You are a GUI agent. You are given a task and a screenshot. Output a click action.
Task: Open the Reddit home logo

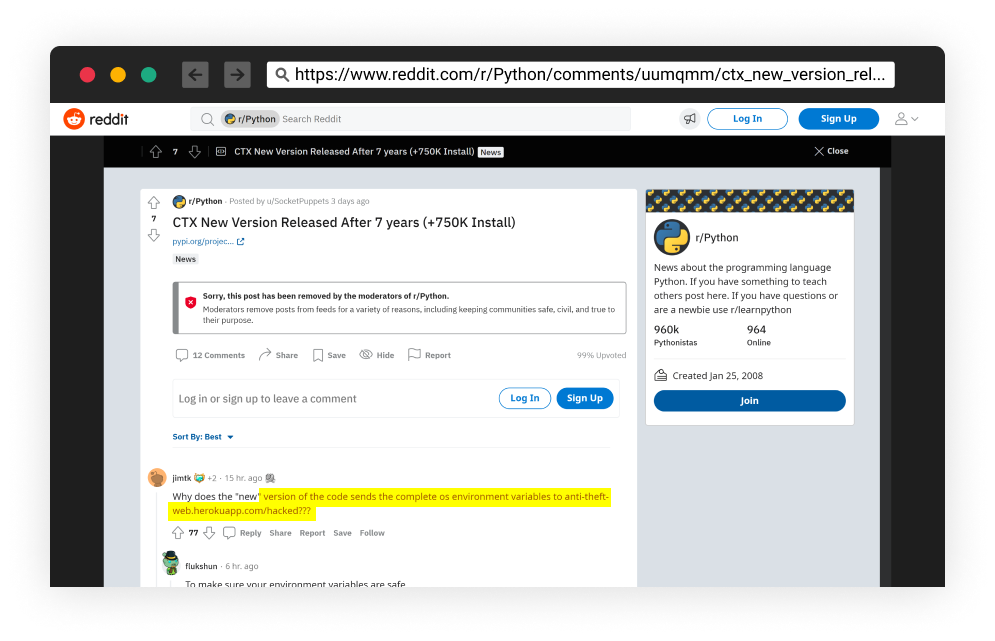tap(96, 119)
